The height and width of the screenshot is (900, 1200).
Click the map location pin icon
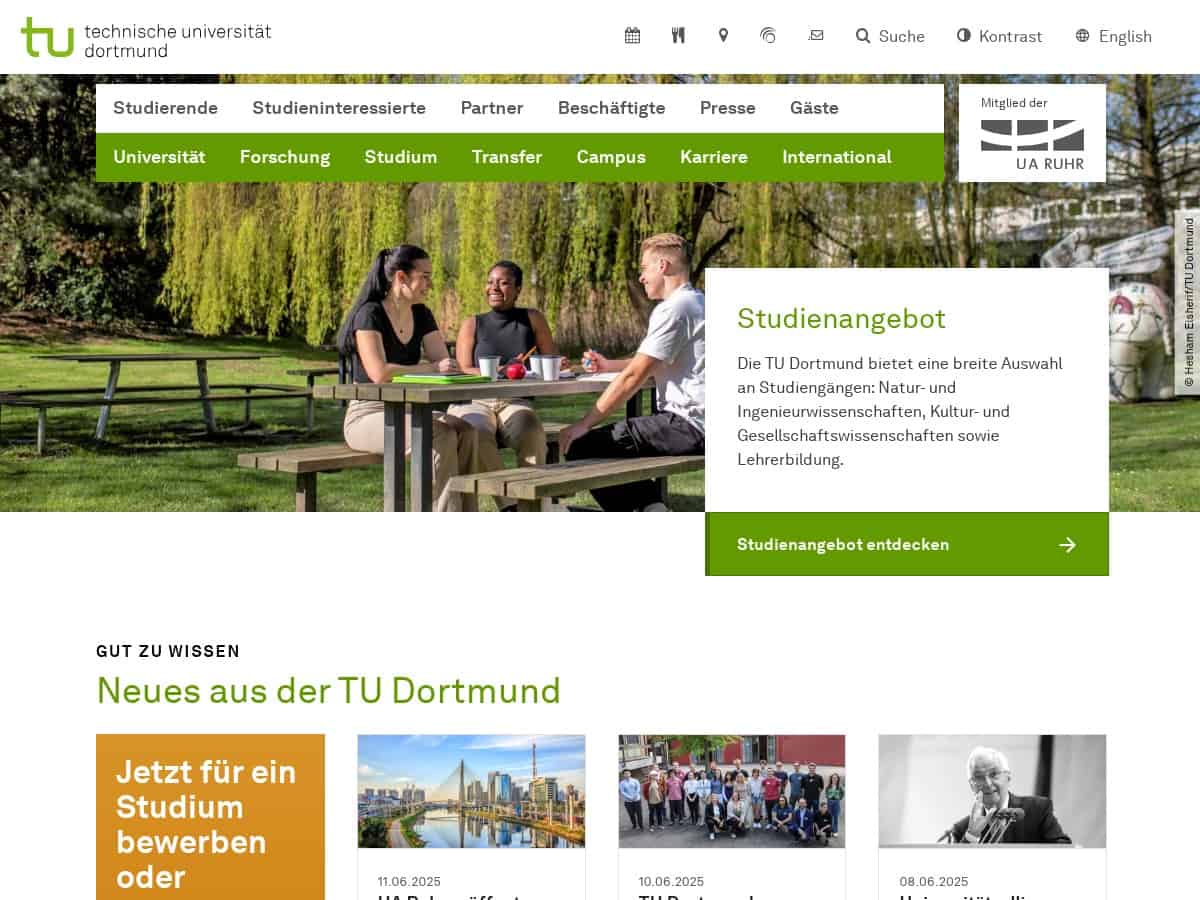coord(723,36)
